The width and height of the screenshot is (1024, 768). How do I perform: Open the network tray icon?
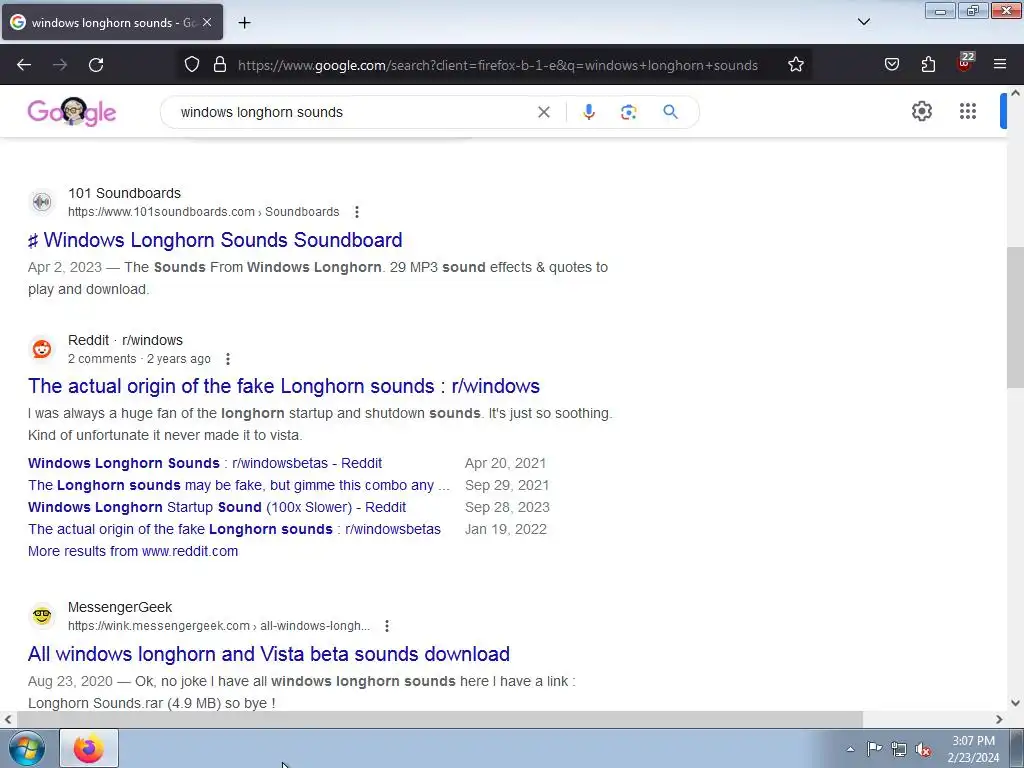click(x=899, y=749)
